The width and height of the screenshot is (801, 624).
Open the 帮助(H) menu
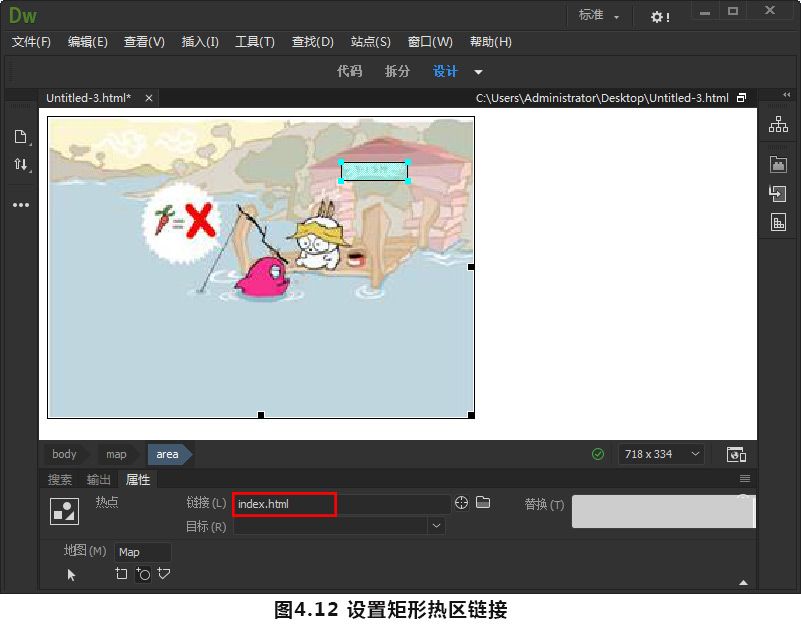[490, 41]
